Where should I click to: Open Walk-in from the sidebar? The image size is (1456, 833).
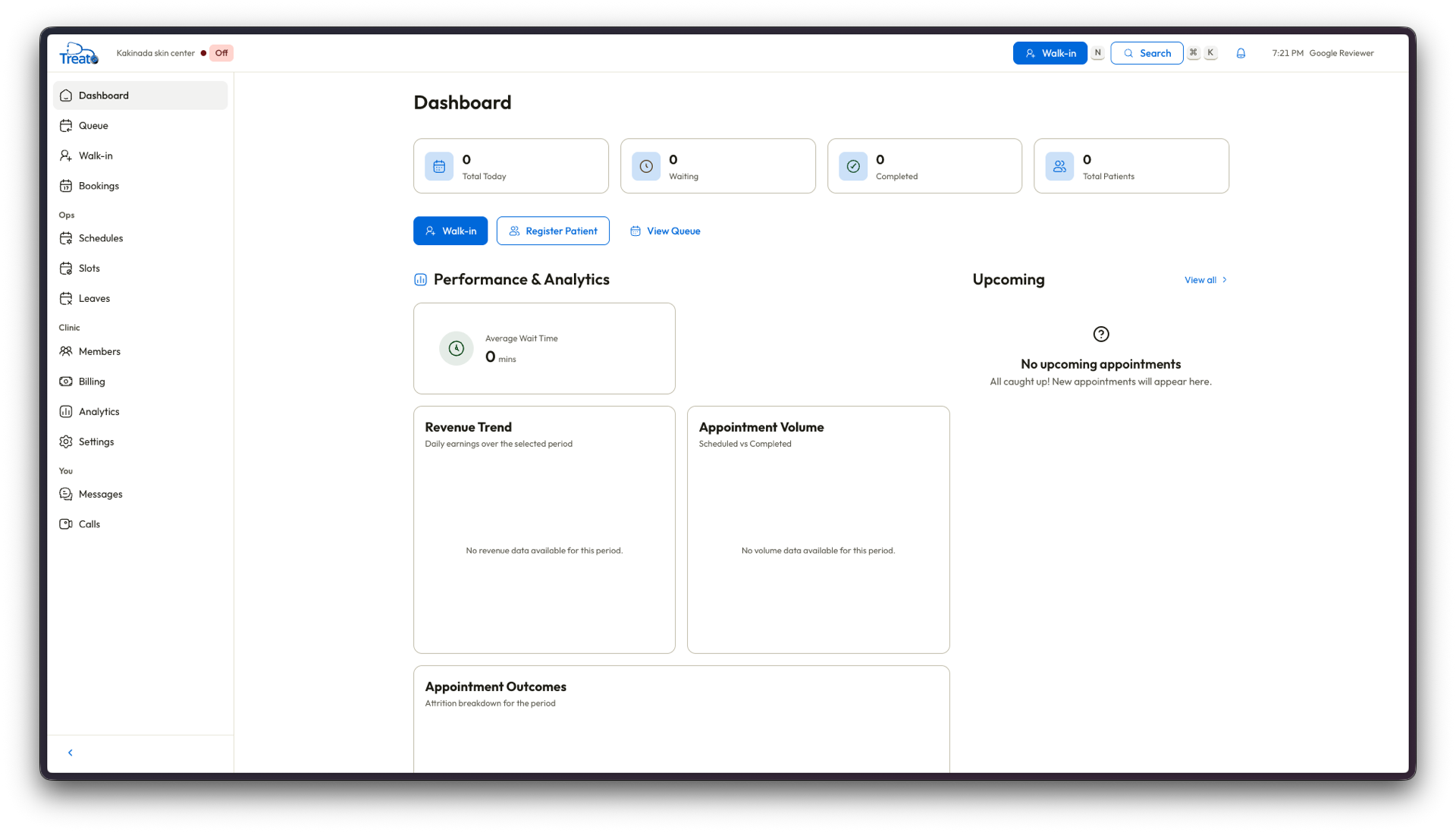point(140,156)
